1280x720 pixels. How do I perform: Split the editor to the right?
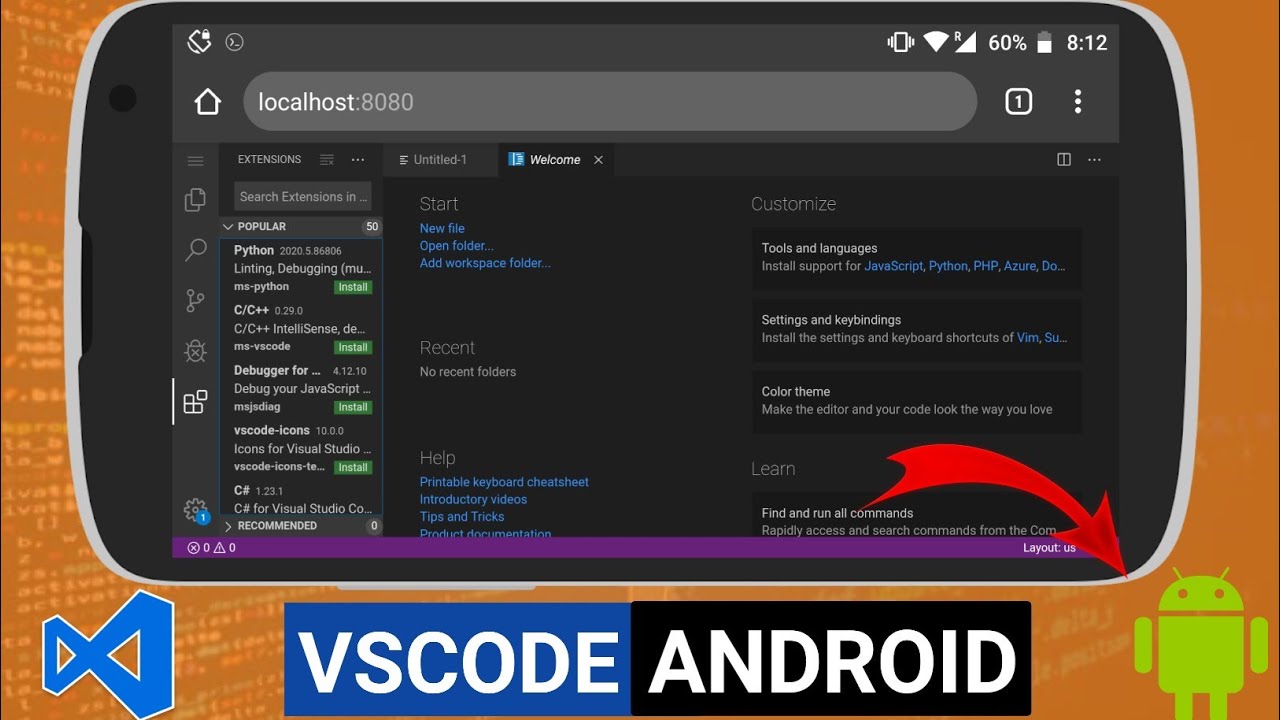click(x=1064, y=160)
